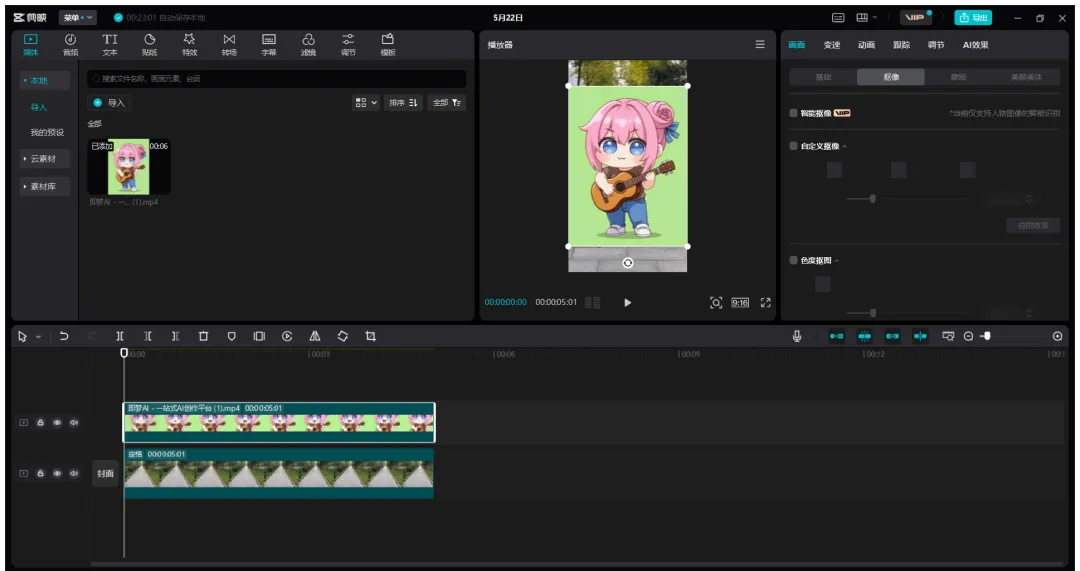Click the mirror flip icon in the timeline toolbar
Screen dimensions: 1080x571
315,336
